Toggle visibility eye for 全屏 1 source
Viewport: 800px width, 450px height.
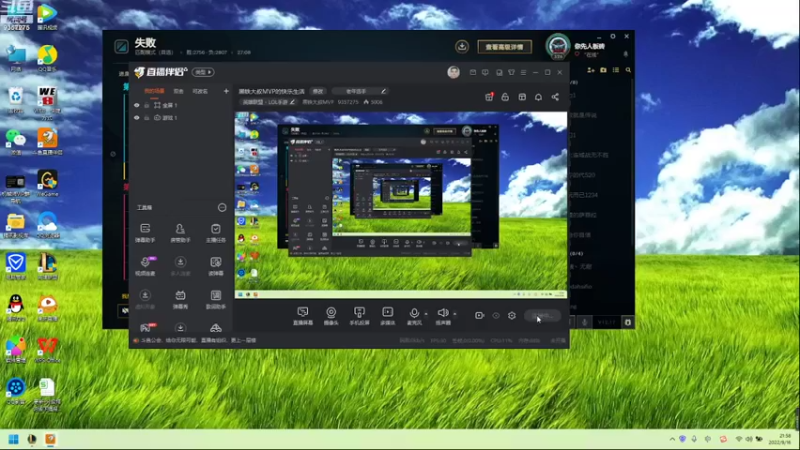point(136,105)
